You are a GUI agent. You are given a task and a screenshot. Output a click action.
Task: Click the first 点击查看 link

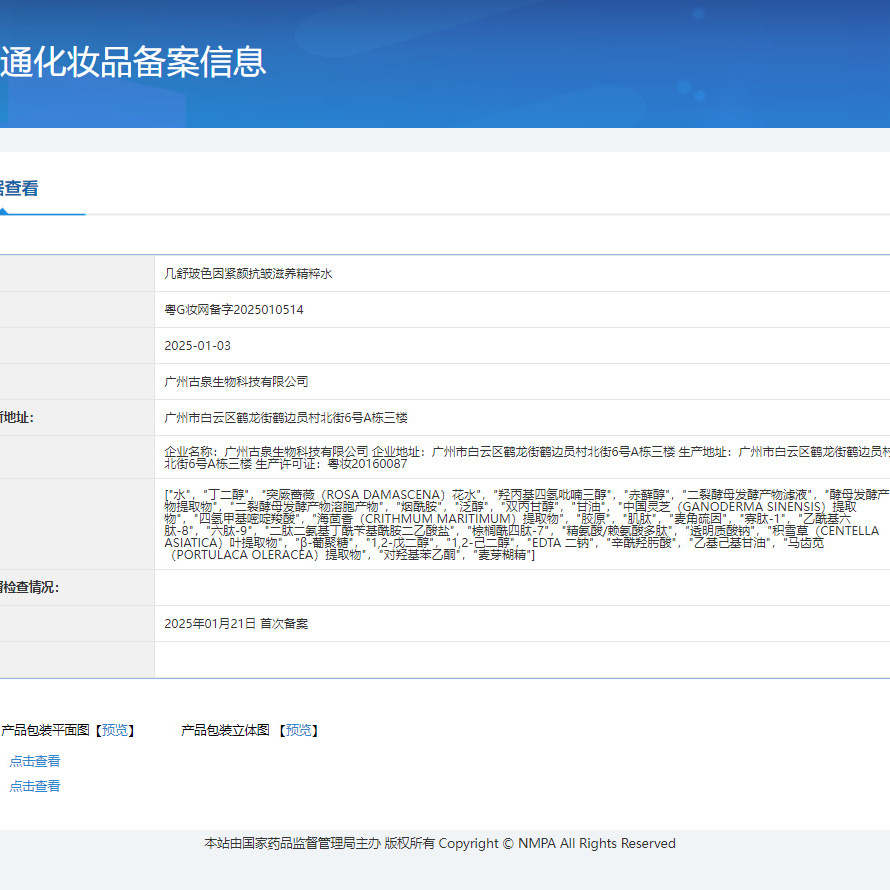(35, 761)
